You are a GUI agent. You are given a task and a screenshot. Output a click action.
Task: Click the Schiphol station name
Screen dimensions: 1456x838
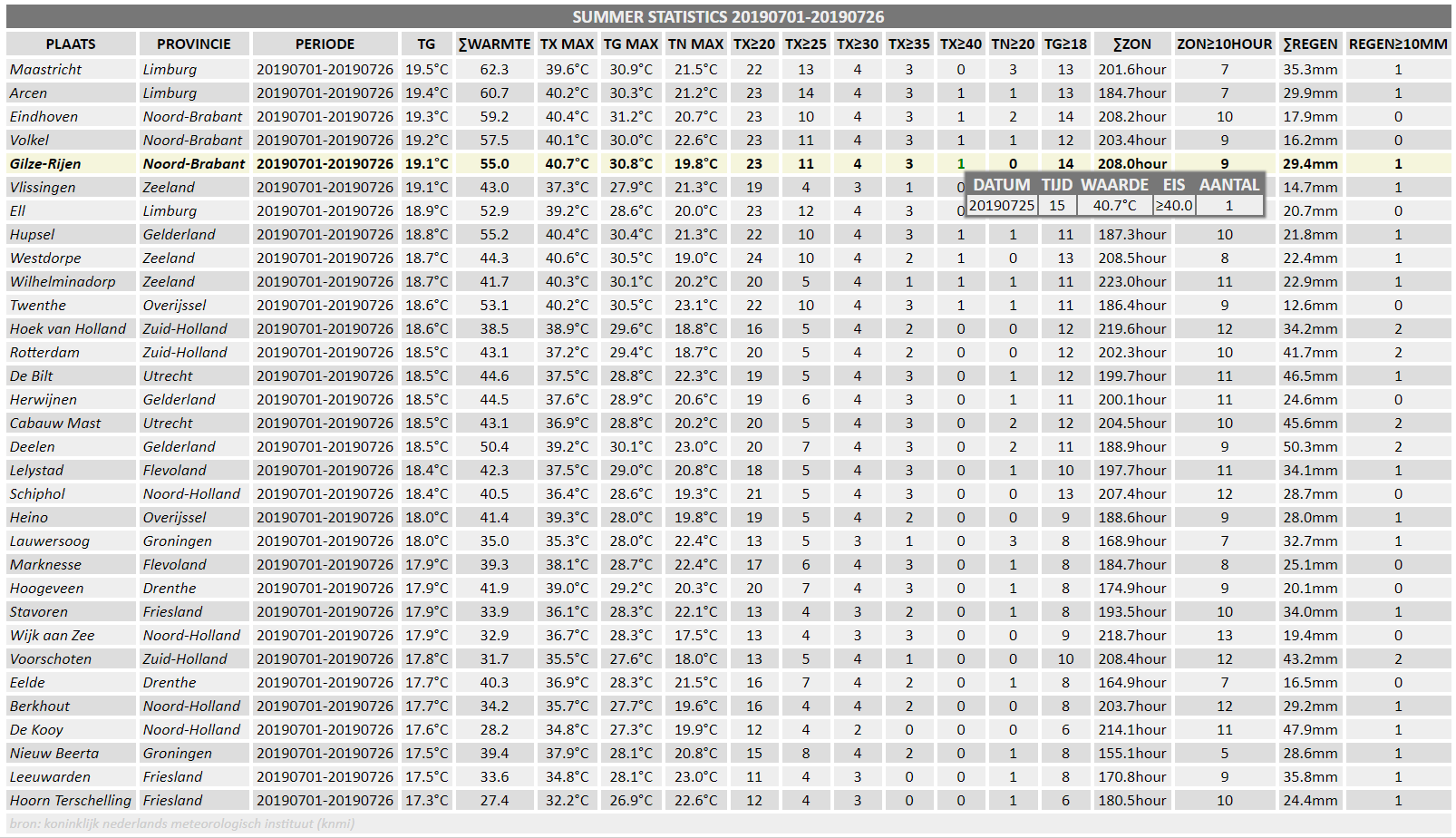coord(37,493)
